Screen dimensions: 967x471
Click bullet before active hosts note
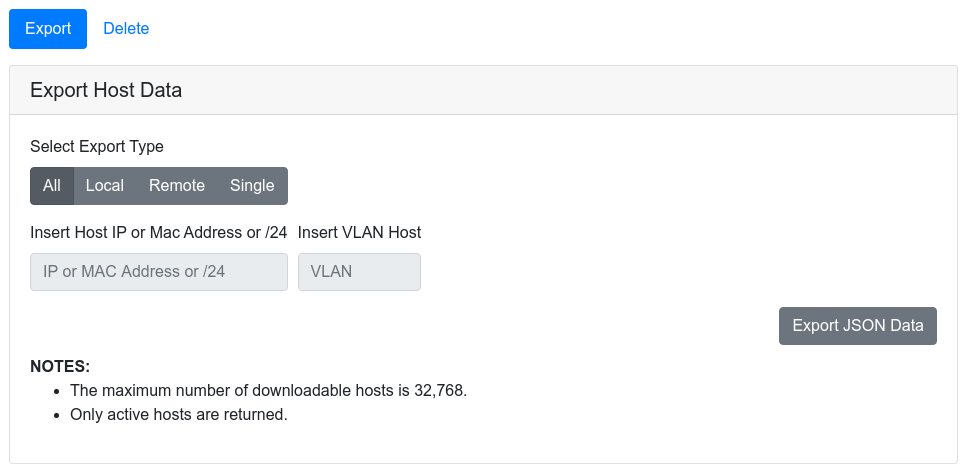coord(57,416)
